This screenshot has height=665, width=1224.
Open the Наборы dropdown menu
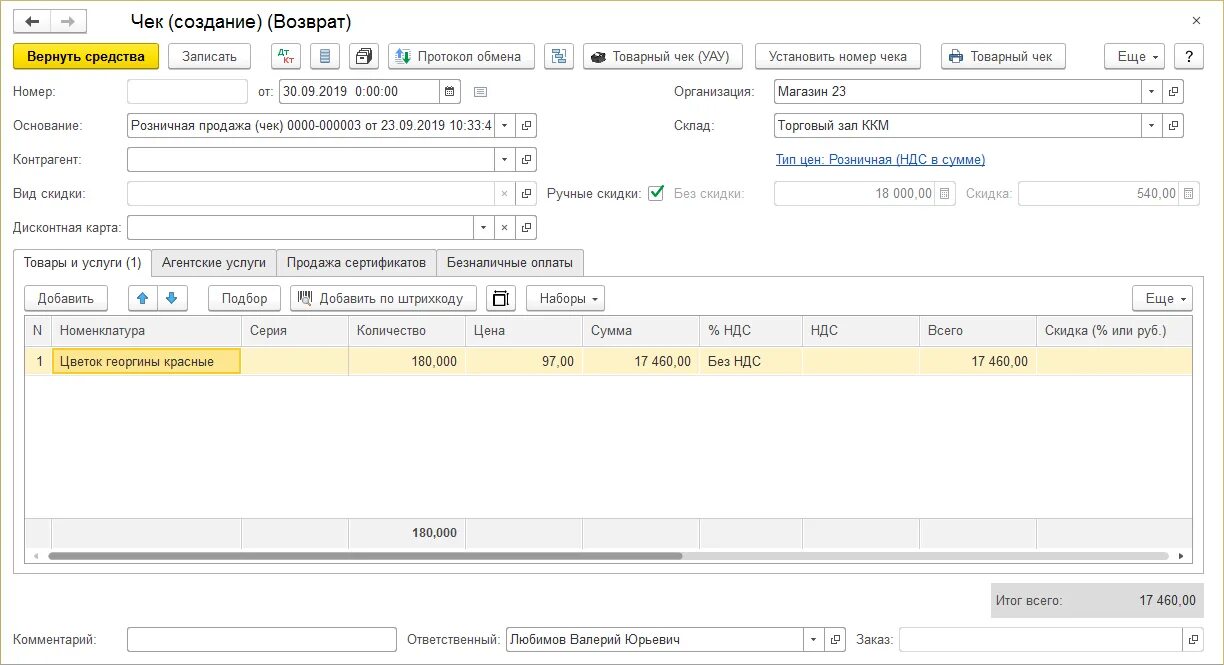tap(566, 298)
